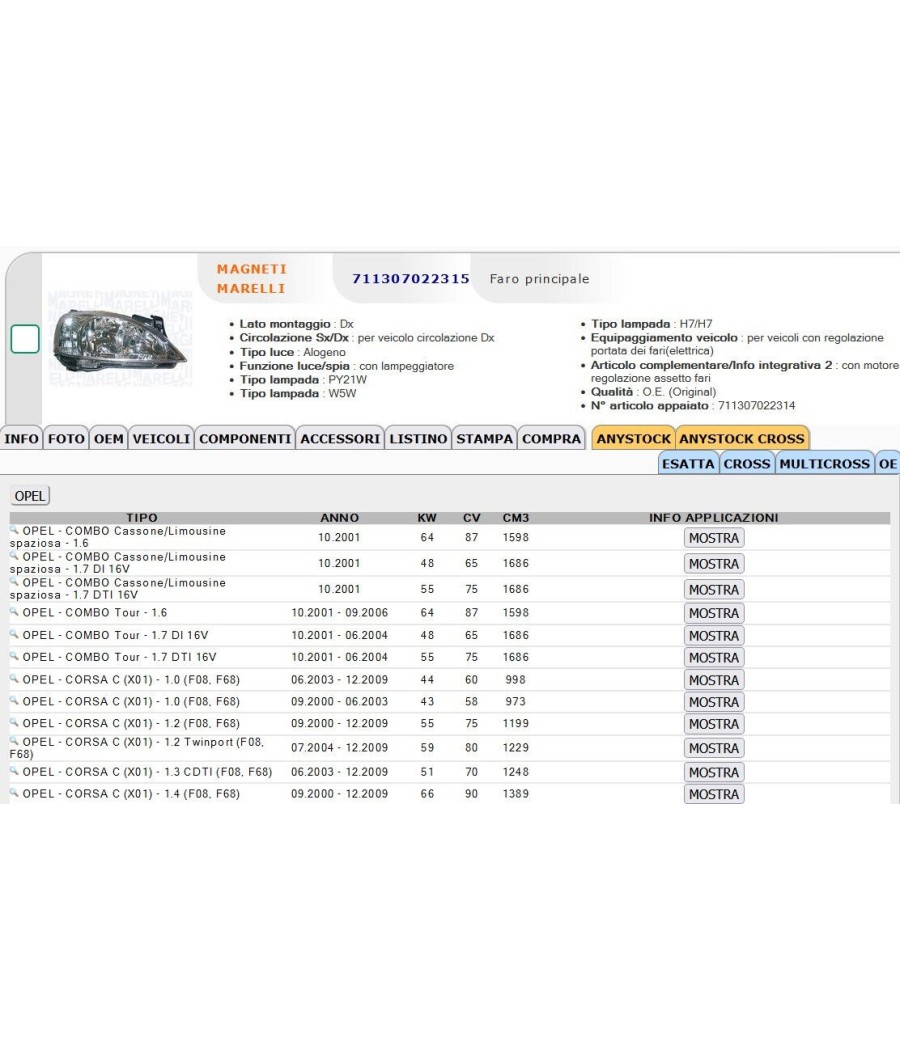The height and width of the screenshot is (1050, 900).
Task: Click MOSTRA for CORSA C 1.3 CDTI
Action: coord(714,773)
